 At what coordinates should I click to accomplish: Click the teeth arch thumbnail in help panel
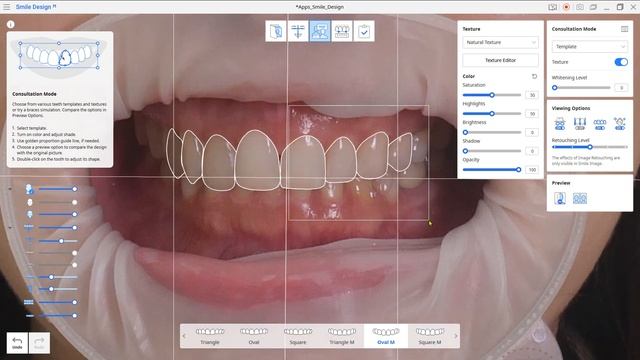coord(59,56)
